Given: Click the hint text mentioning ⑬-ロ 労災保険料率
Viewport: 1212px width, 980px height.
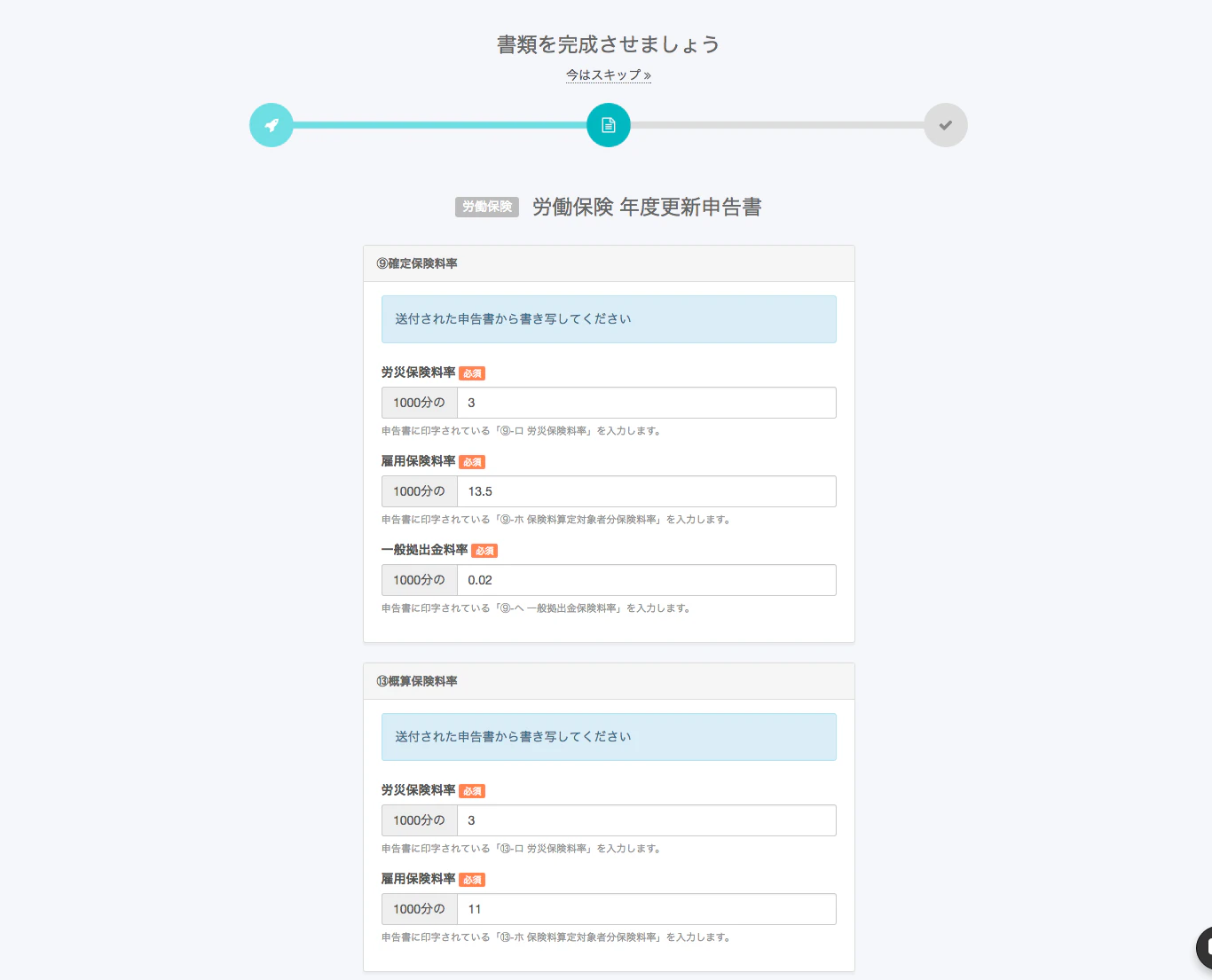Looking at the screenshot, I should (523, 849).
